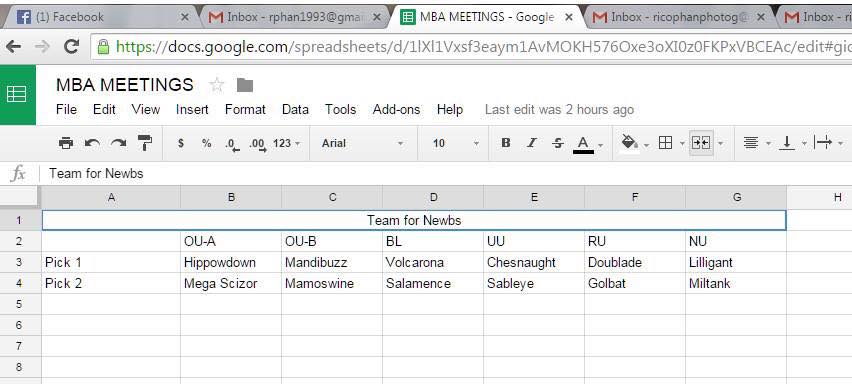This screenshot has height=384, width=852.
Task: Click the browser address bar URL
Action: click(484, 48)
